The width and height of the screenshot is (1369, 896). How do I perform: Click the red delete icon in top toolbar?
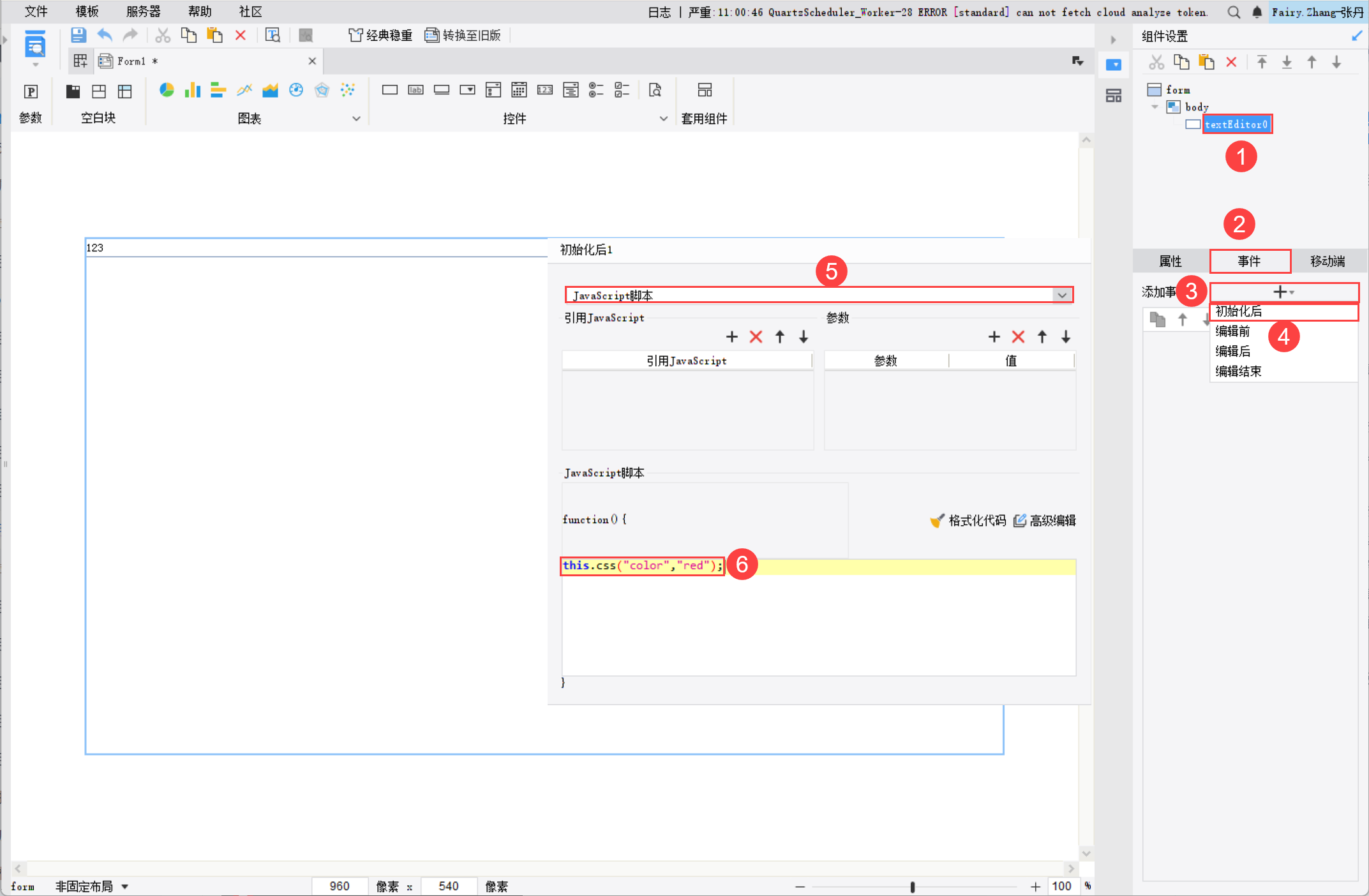pyautogui.click(x=241, y=36)
